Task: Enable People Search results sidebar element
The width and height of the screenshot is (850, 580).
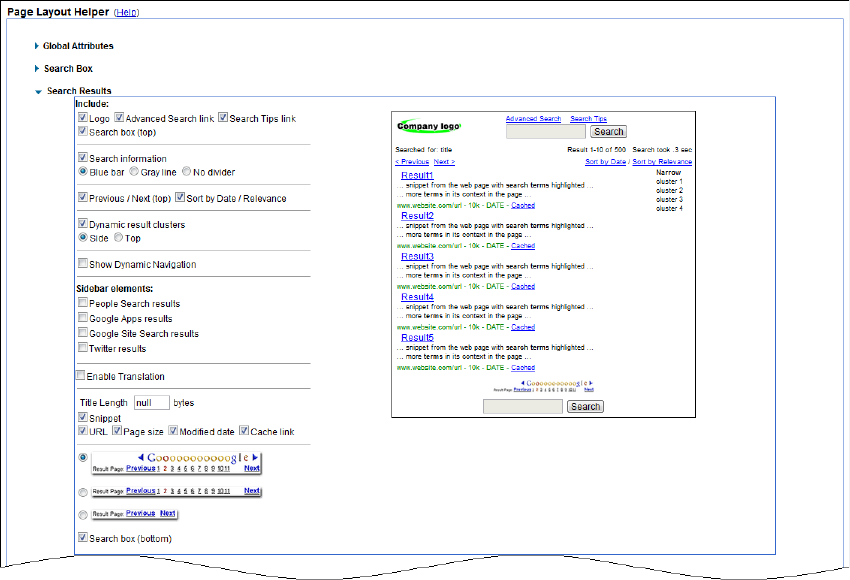Action: point(83,304)
